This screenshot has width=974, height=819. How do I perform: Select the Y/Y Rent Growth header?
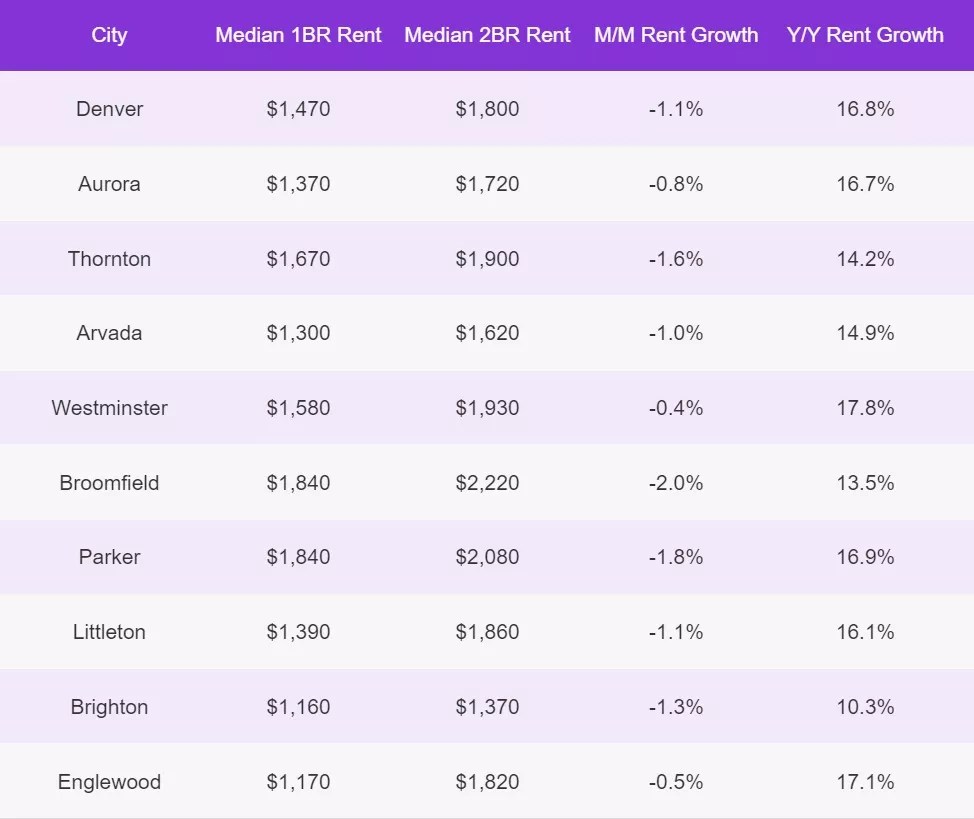(865, 35)
